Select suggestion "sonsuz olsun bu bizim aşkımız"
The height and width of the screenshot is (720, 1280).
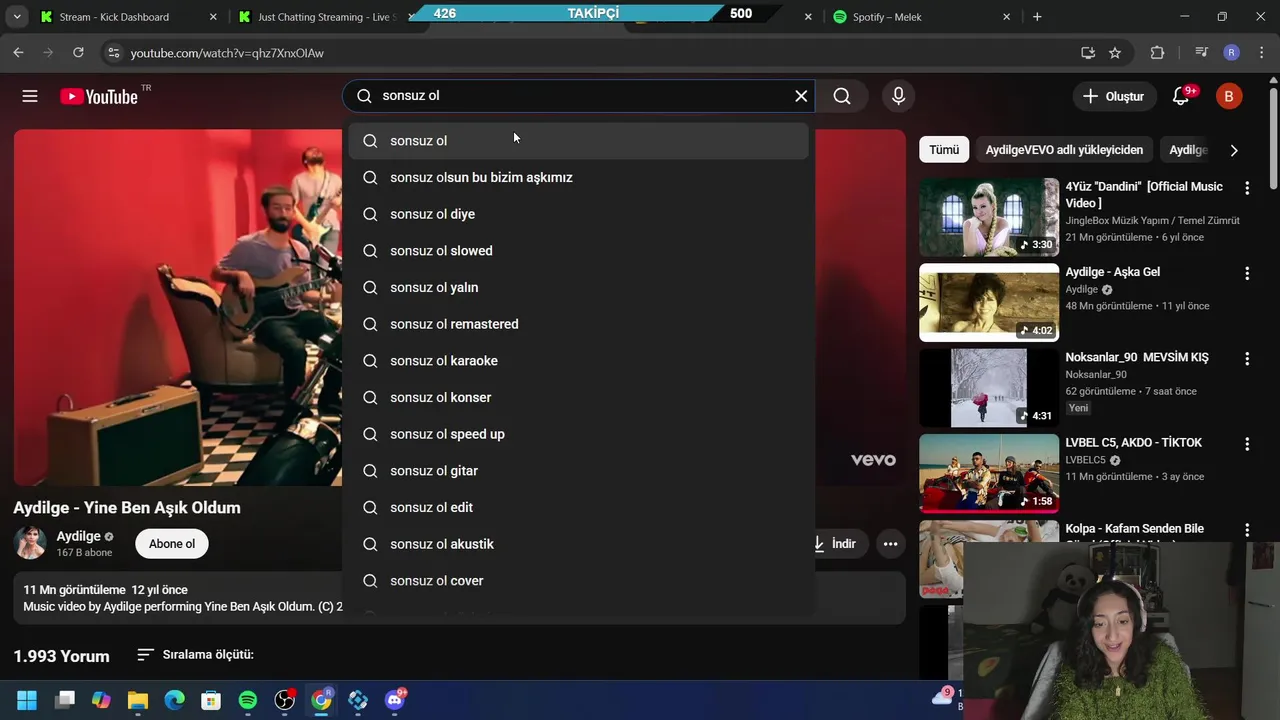click(578, 178)
